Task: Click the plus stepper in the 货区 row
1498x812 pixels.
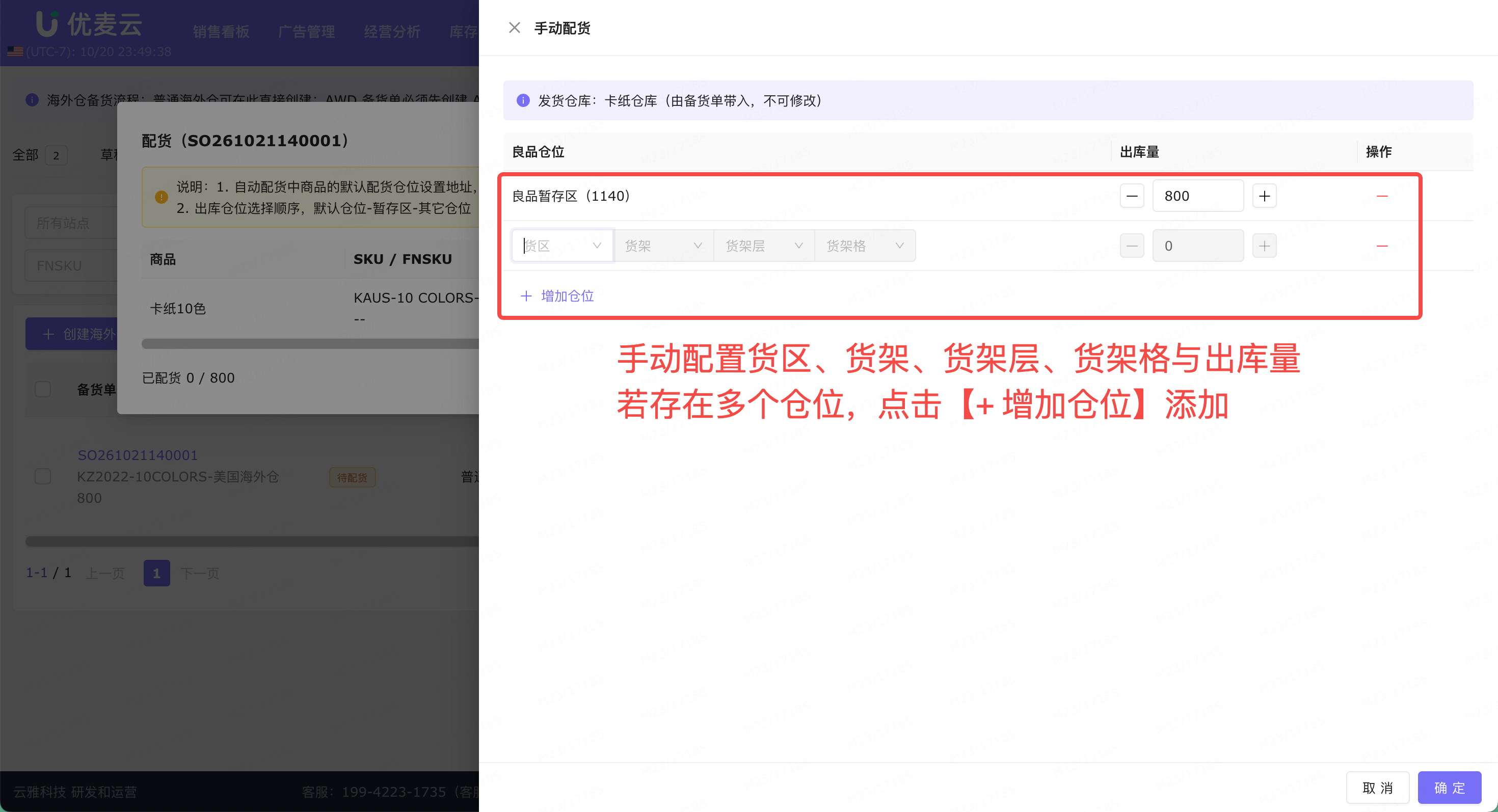Action: pos(1264,246)
